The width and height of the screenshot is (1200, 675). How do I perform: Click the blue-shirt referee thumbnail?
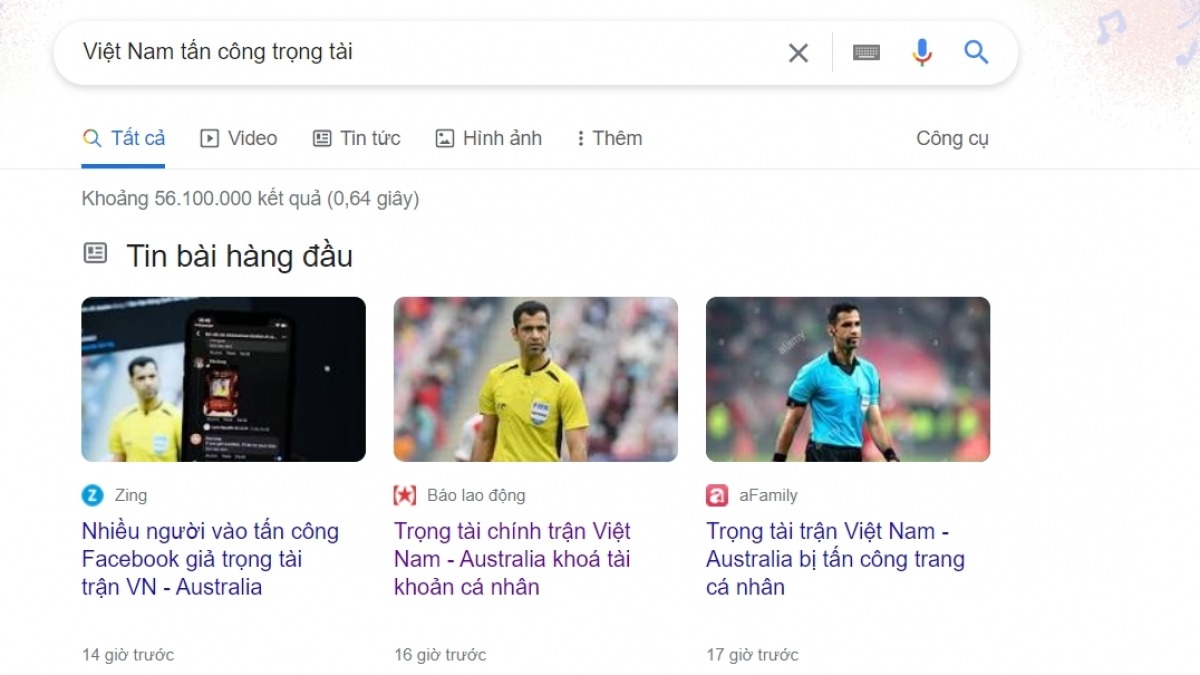tap(848, 379)
